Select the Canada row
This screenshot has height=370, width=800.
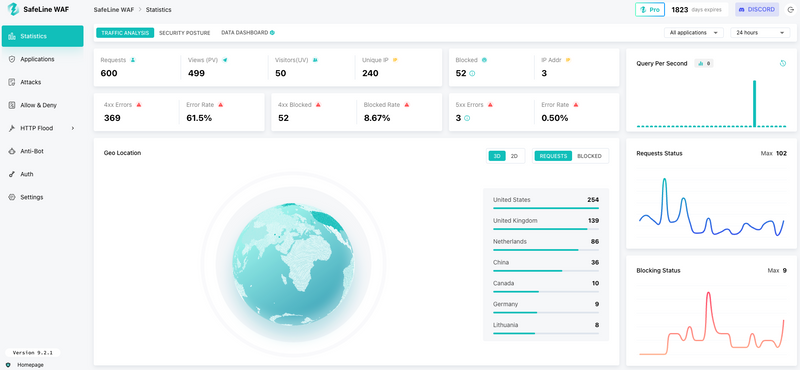[546, 286]
